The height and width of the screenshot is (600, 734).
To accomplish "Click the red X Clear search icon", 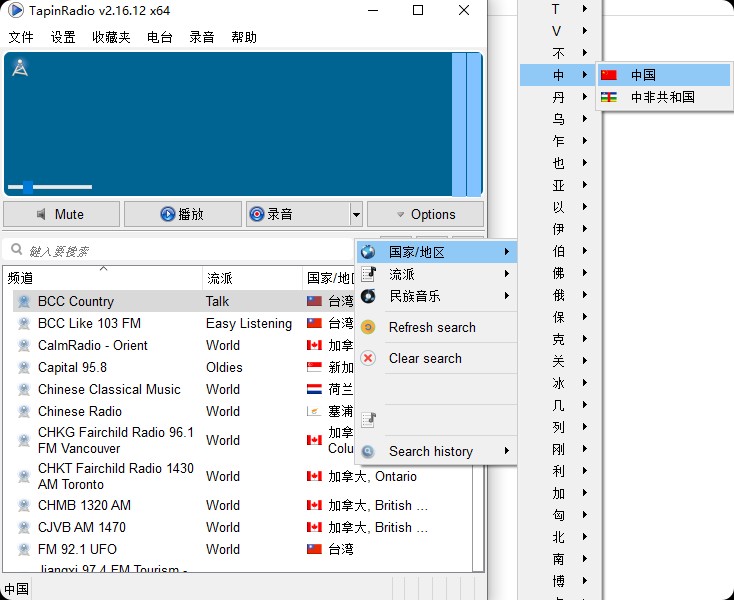I will click(x=368, y=358).
